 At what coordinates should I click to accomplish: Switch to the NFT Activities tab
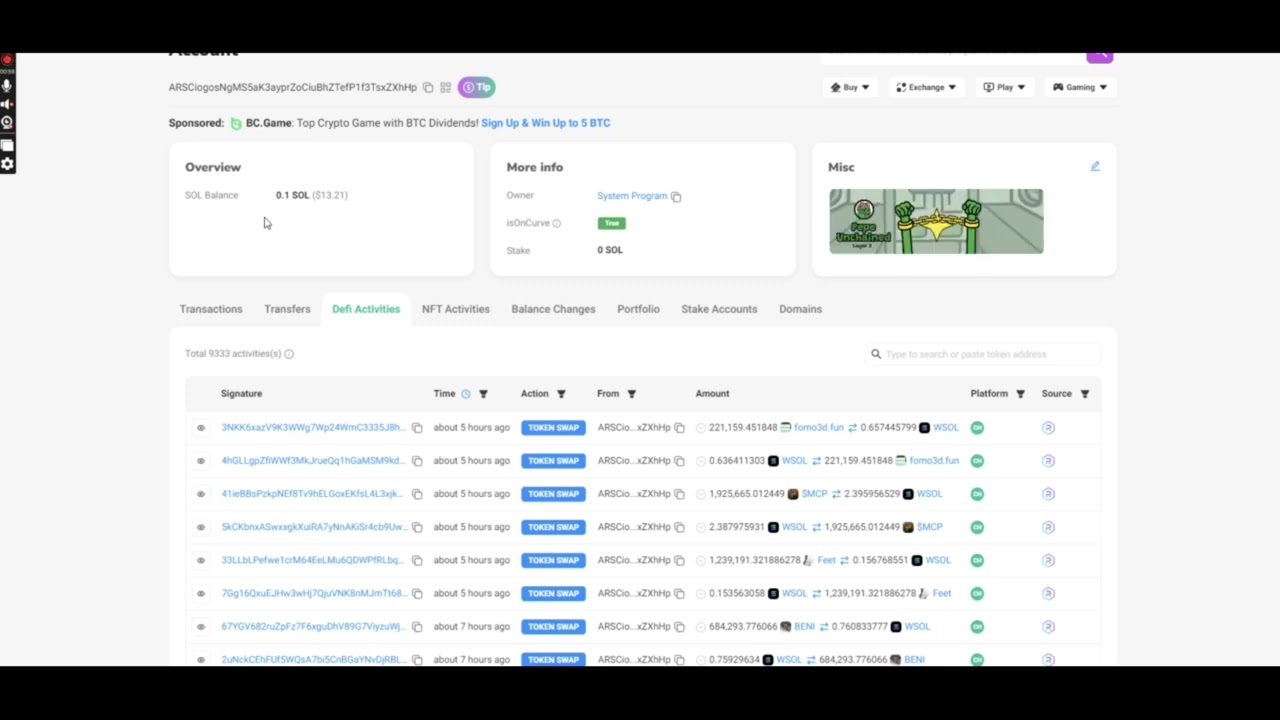coord(456,309)
